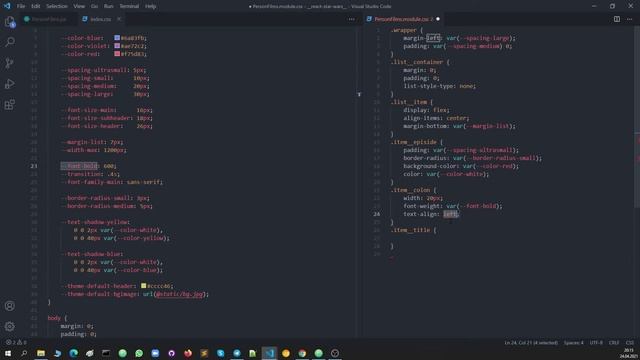Click the '.list__container {' selector
This screenshot has width=640, height=360.
(420, 62)
